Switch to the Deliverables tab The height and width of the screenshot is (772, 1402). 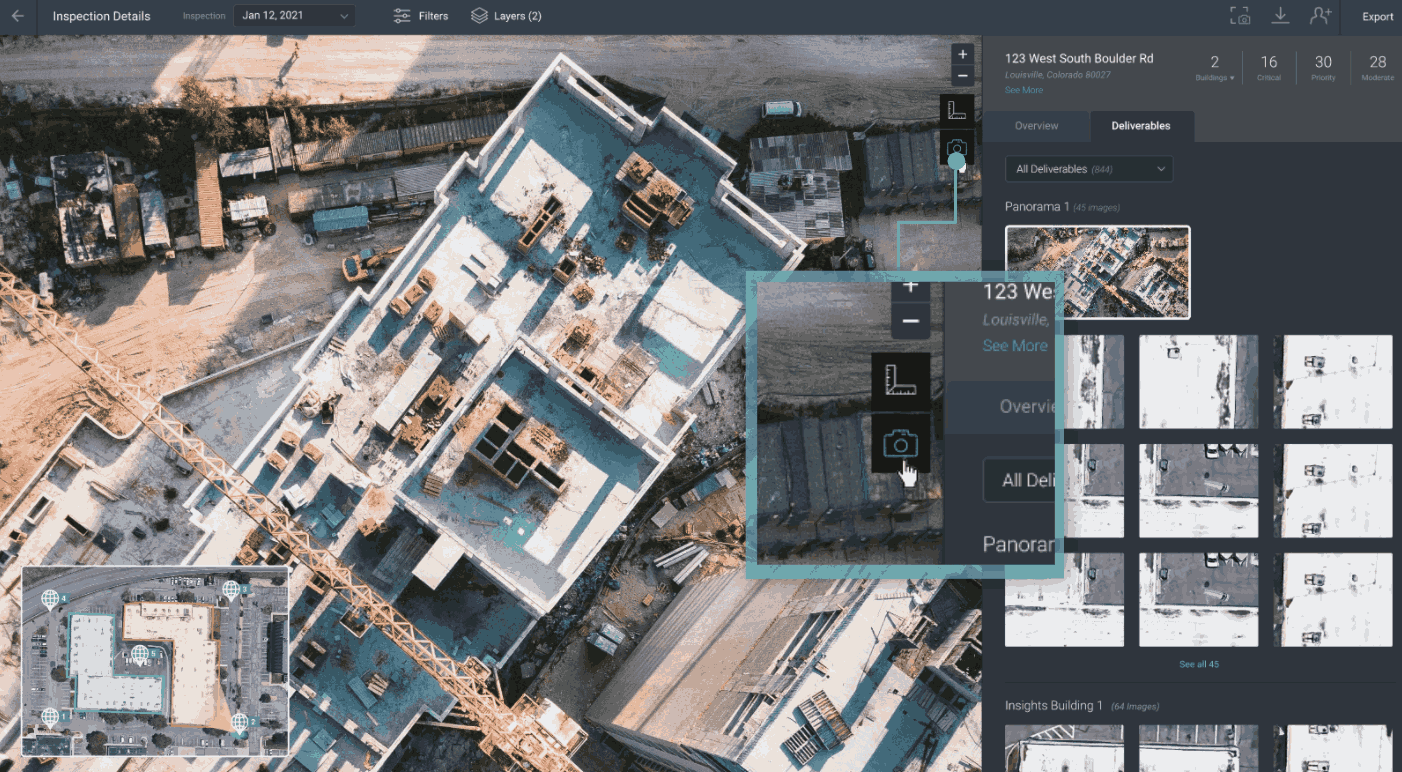[x=1140, y=126]
